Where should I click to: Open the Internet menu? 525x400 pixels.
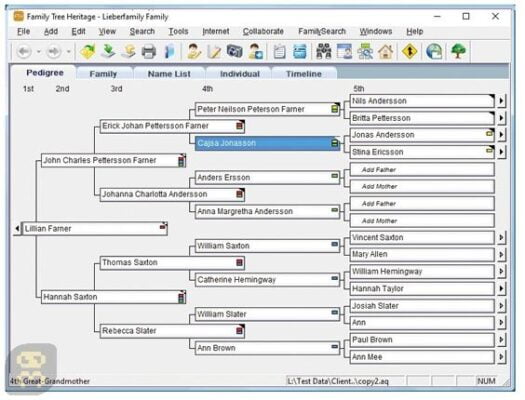click(216, 31)
